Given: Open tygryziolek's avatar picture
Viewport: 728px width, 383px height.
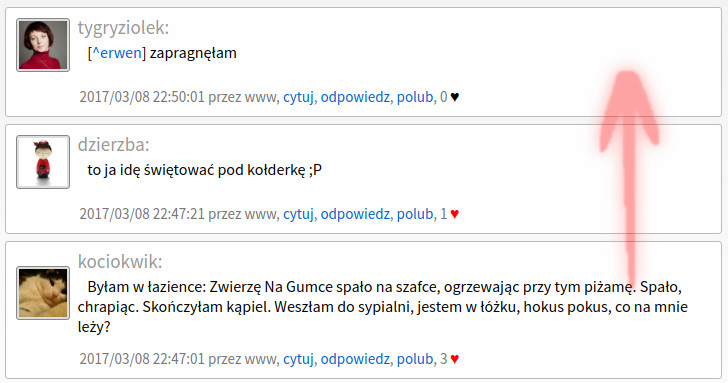Looking at the screenshot, I should [43, 45].
